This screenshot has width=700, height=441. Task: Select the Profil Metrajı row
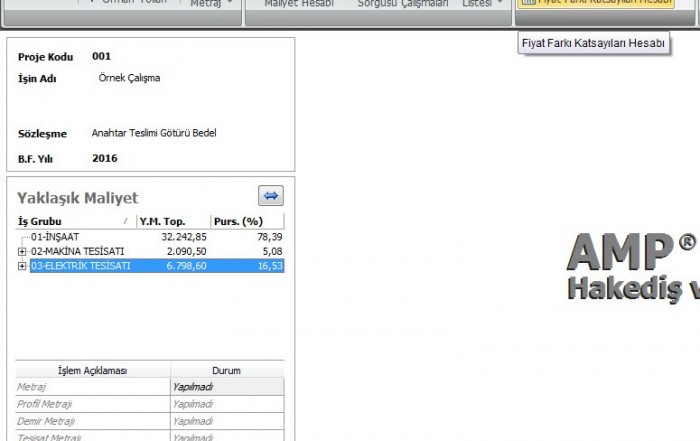[92, 404]
